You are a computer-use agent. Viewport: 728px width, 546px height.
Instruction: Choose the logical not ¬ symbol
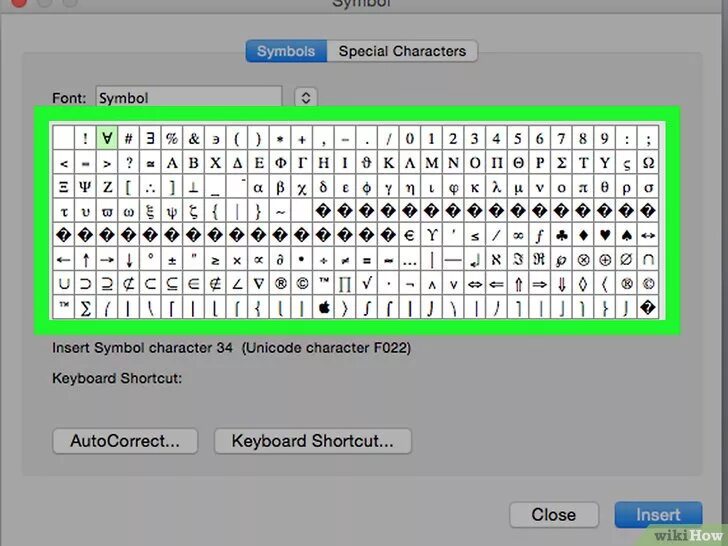[x=410, y=283]
